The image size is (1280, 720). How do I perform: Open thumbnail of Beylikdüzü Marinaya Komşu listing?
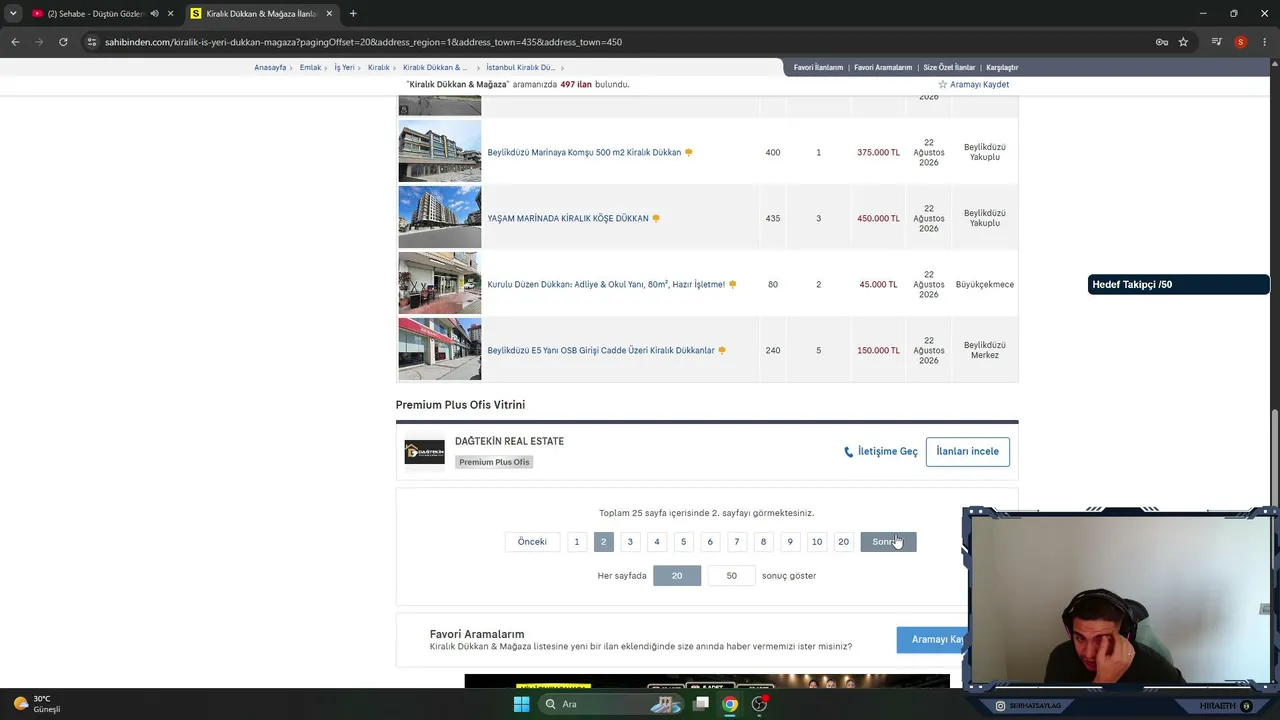pyautogui.click(x=440, y=151)
